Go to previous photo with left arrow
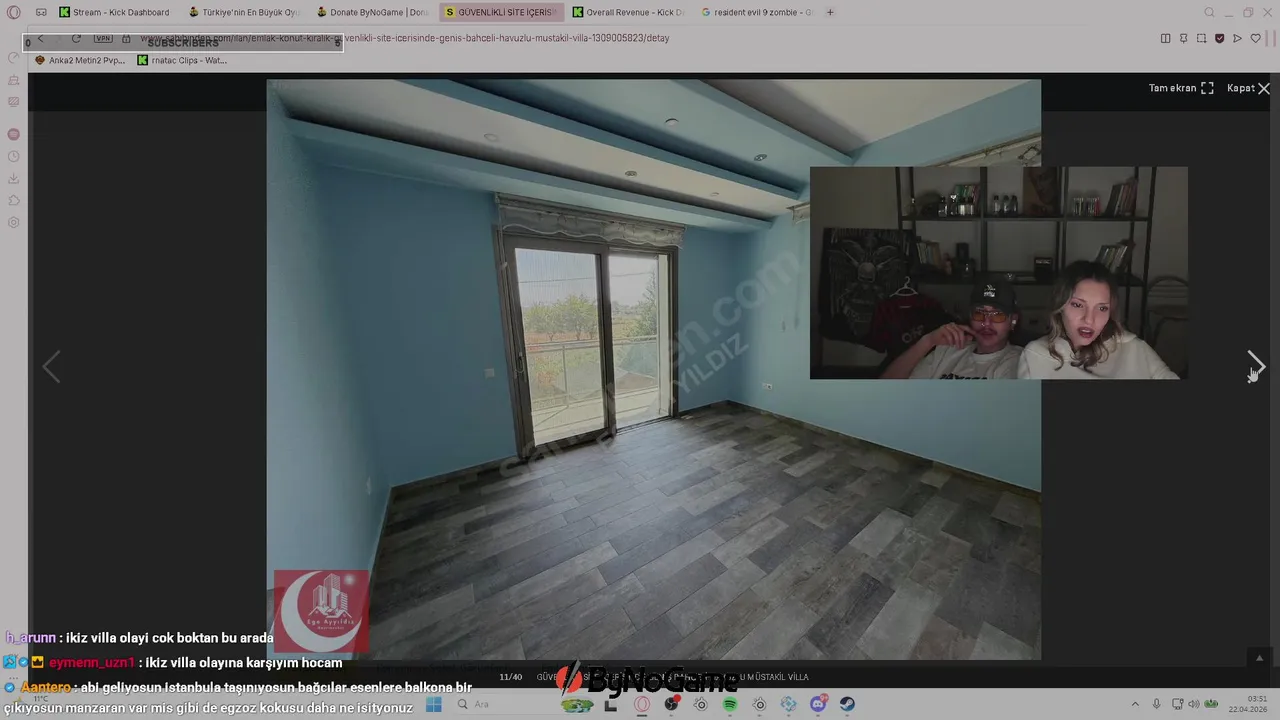1280x720 pixels. point(51,366)
